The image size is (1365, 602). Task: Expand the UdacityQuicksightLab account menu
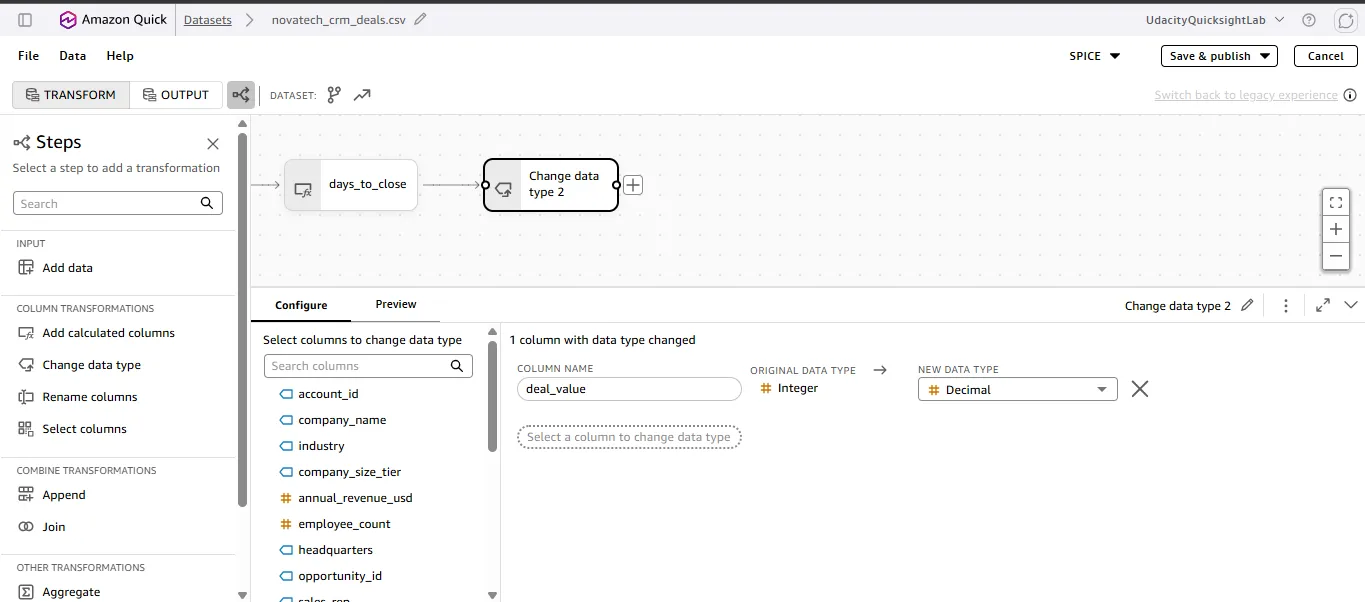(x=1215, y=20)
